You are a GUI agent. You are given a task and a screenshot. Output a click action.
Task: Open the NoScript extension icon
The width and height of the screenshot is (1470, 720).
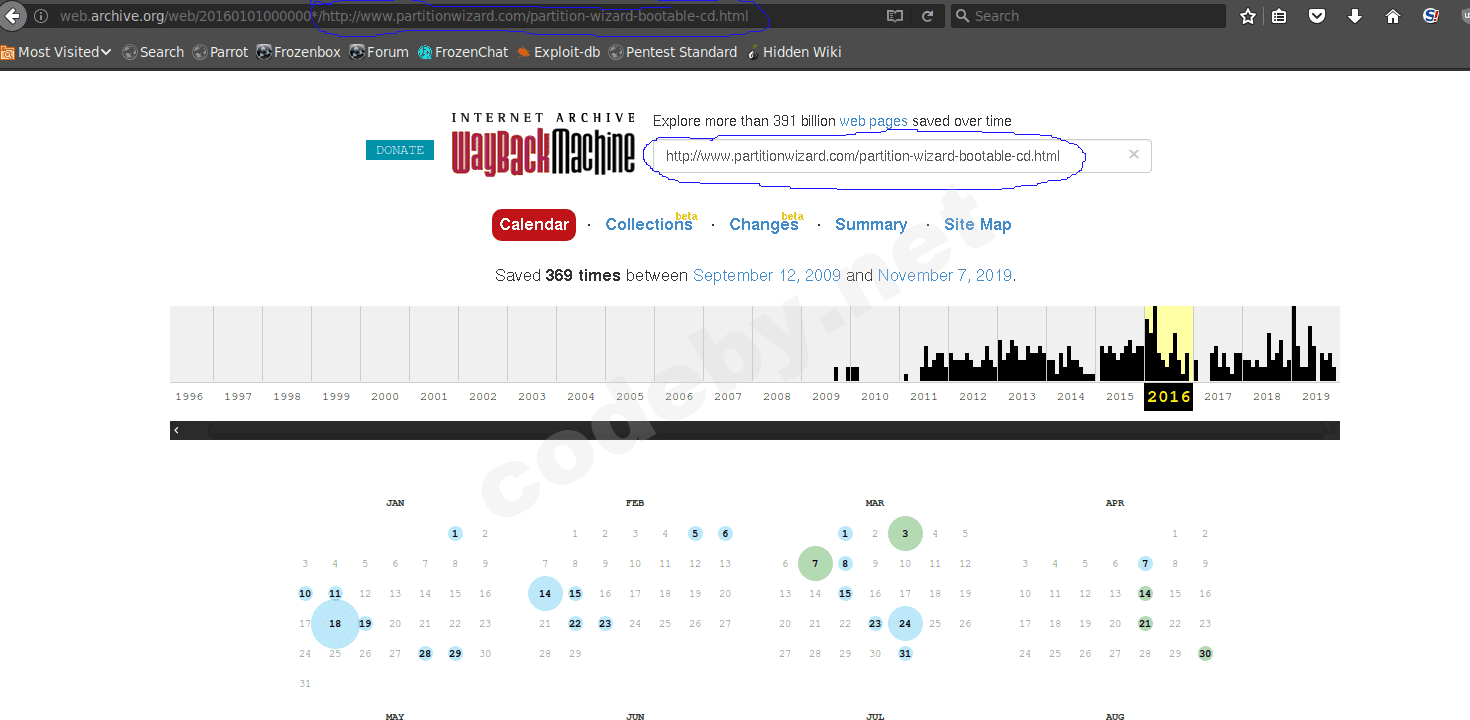click(1431, 16)
